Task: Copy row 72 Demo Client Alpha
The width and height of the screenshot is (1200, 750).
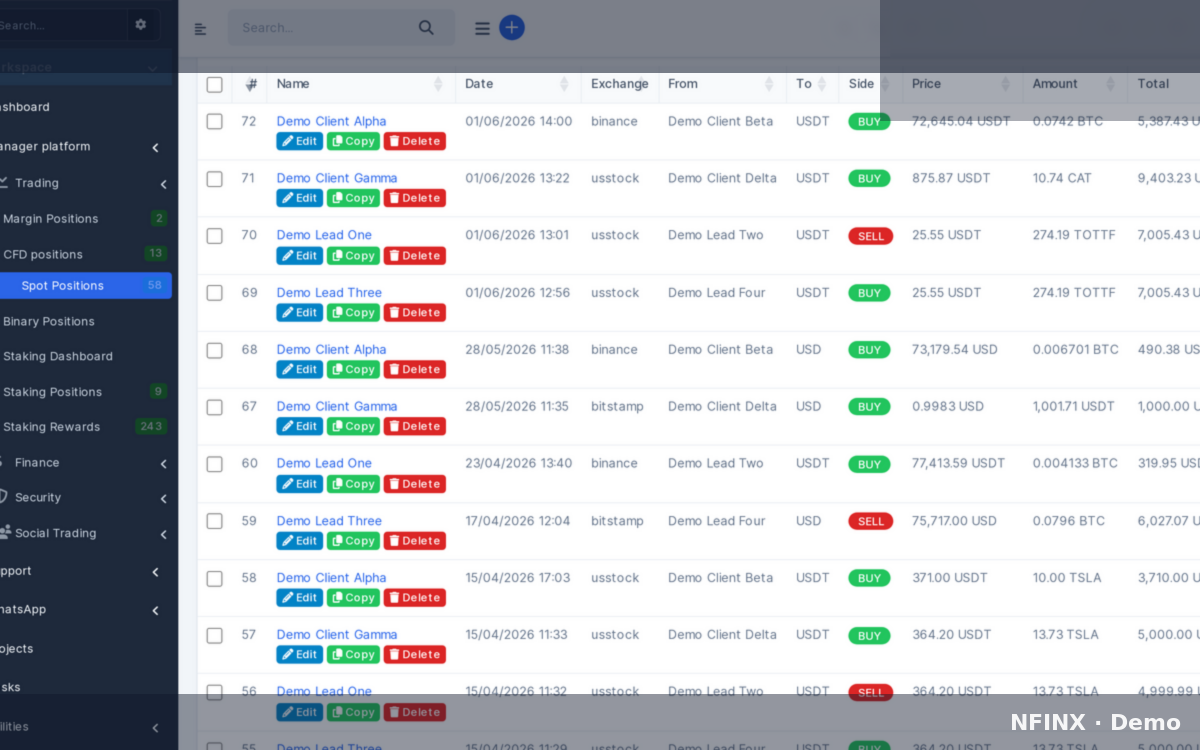Action: (353, 141)
